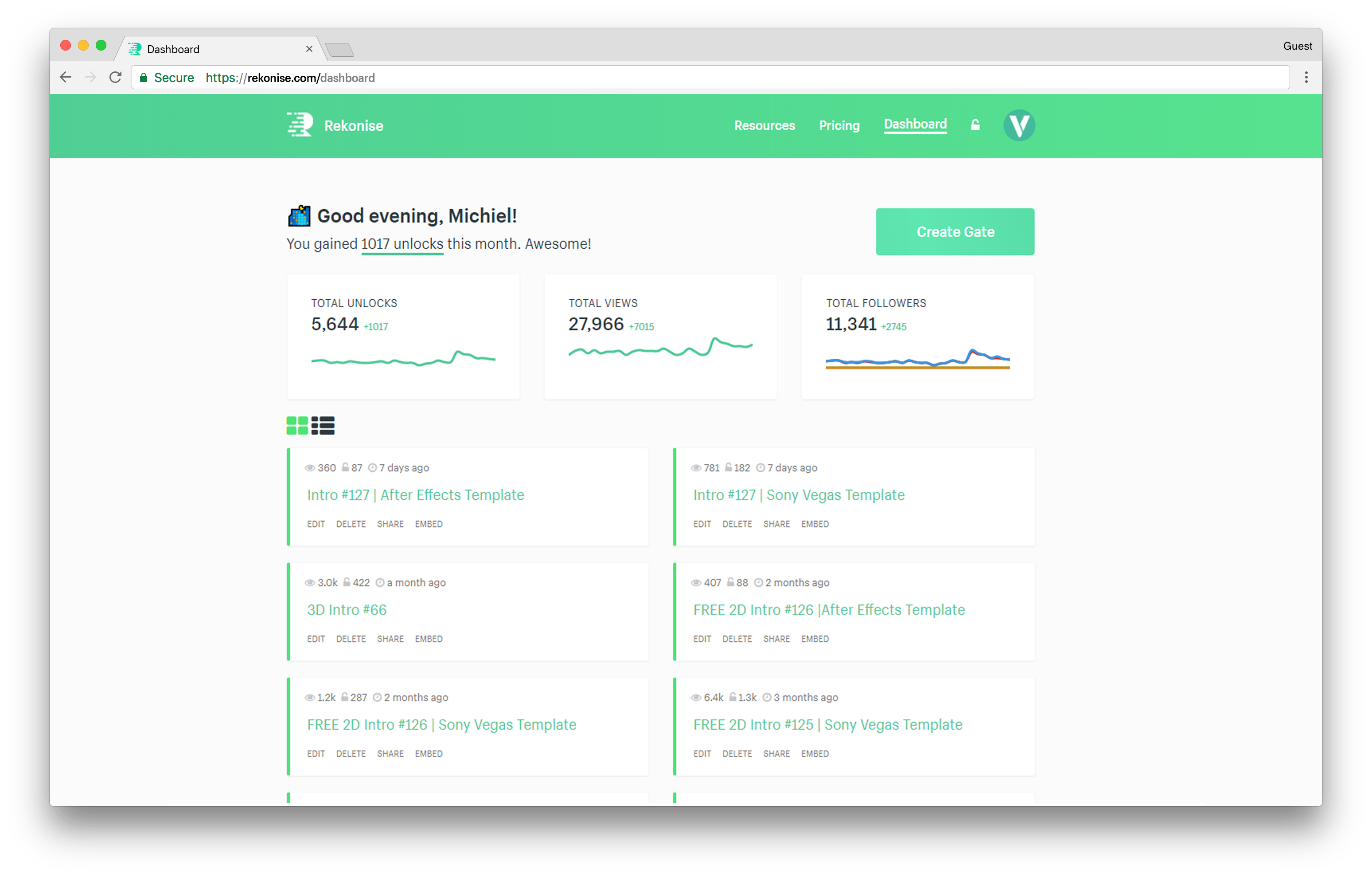Switch to list view layout
The height and width of the screenshot is (877, 1372).
(x=323, y=425)
